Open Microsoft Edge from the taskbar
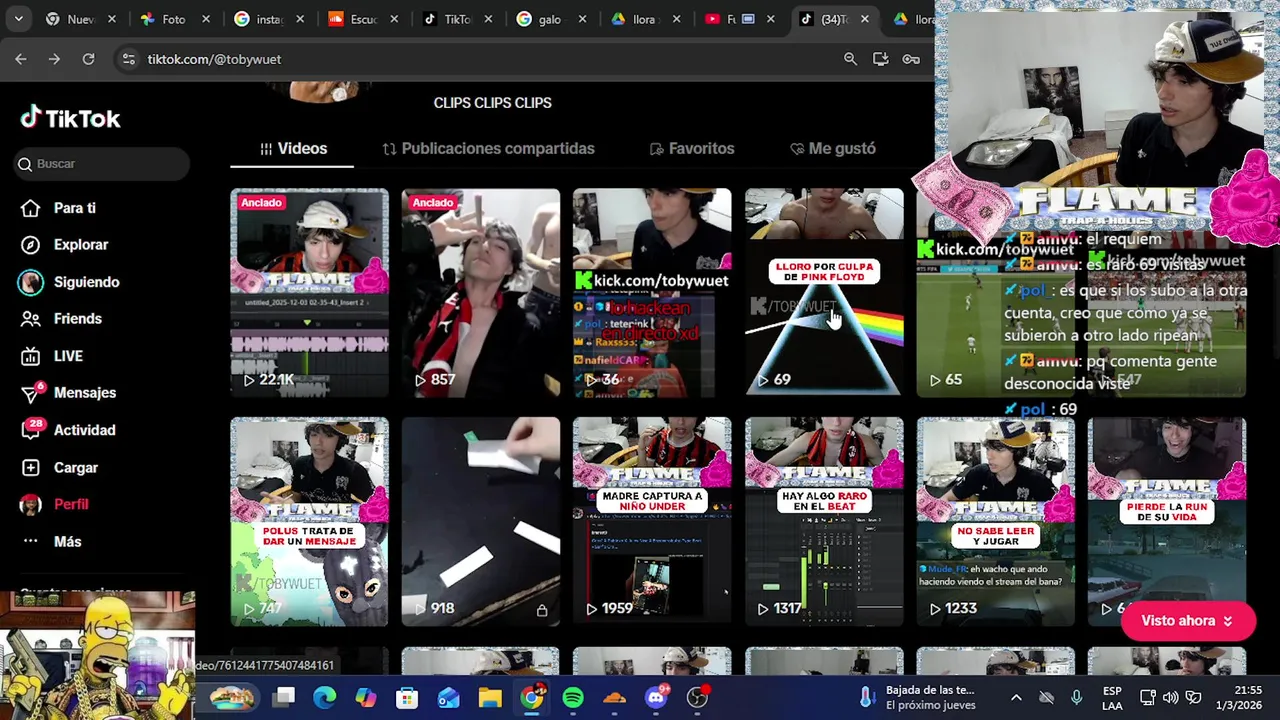1280x720 pixels. click(325, 697)
